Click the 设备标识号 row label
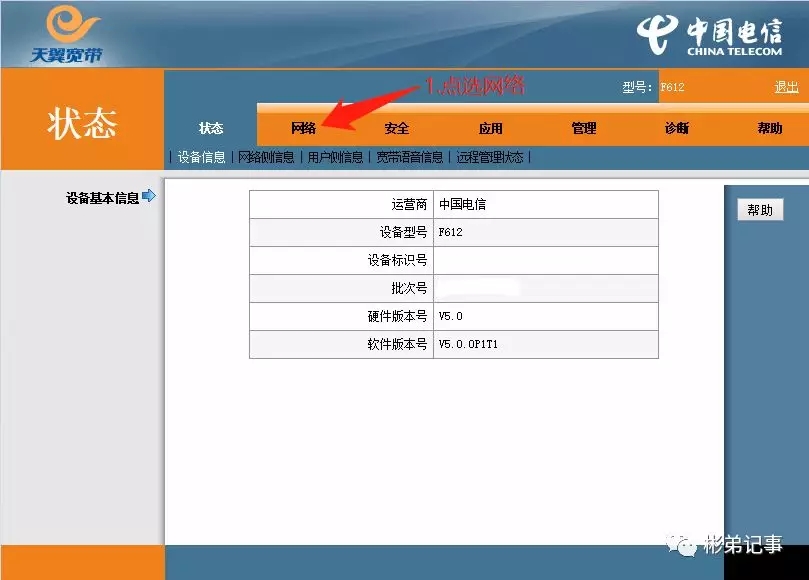Screen dimensions: 809x580 coord(397,260)
